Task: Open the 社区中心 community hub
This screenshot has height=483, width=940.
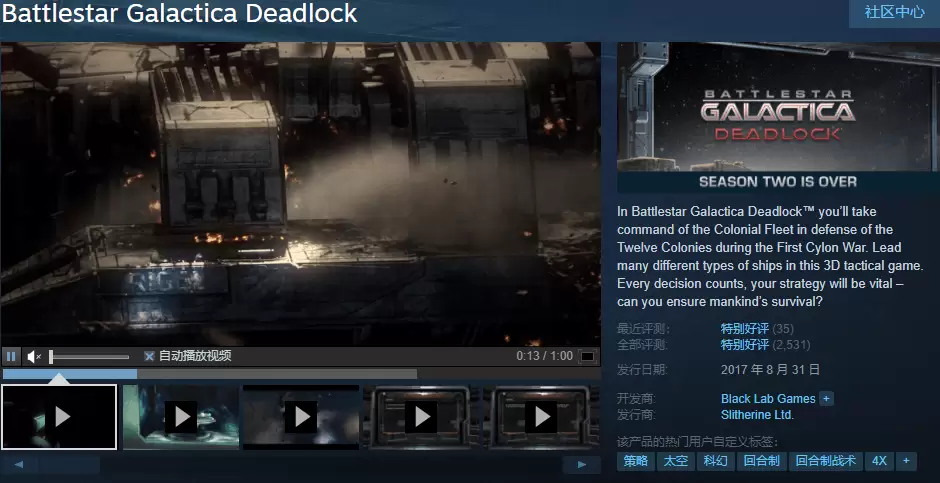Action: [x=894, y=13]
